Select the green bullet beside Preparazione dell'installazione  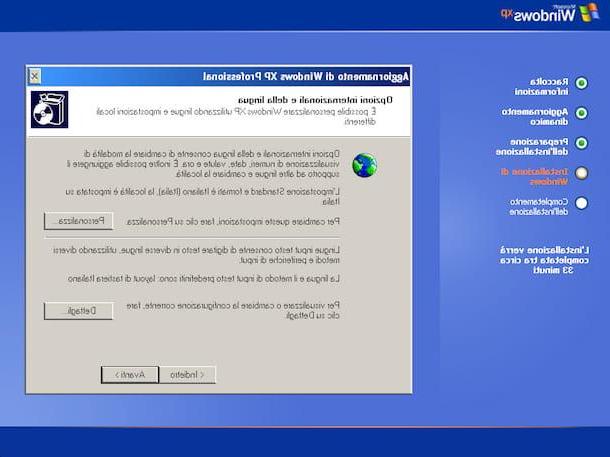[x=582, y=143]
